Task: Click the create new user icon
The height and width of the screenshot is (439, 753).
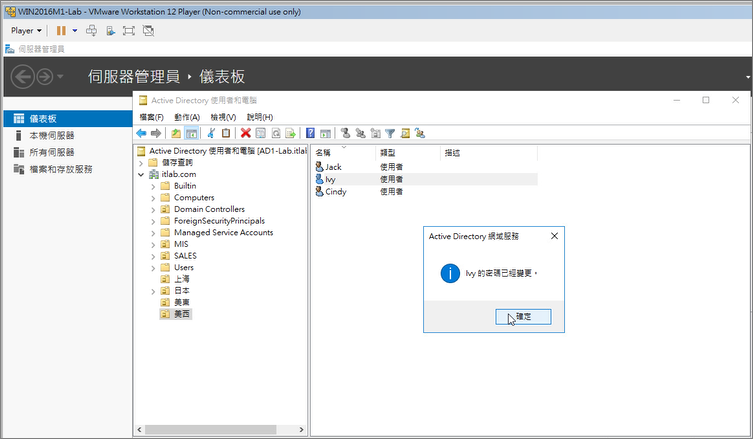Action: (x=345, y=134)
